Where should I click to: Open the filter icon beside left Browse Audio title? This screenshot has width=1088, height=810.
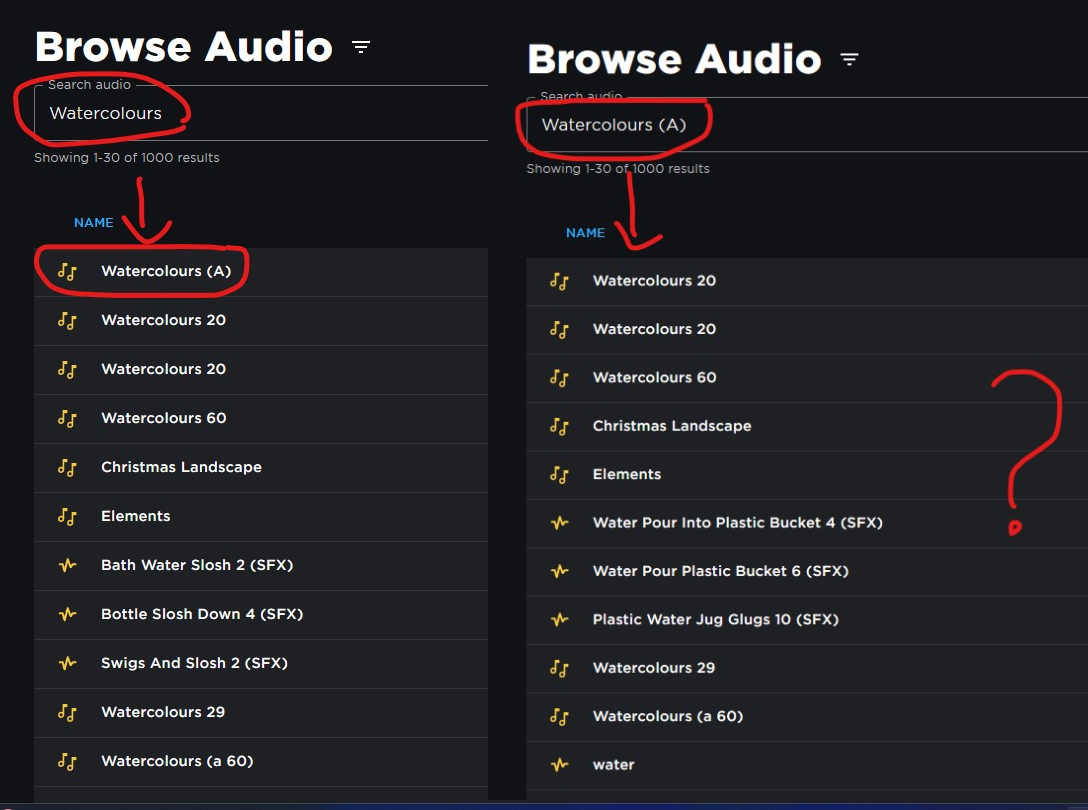[360, 46]
